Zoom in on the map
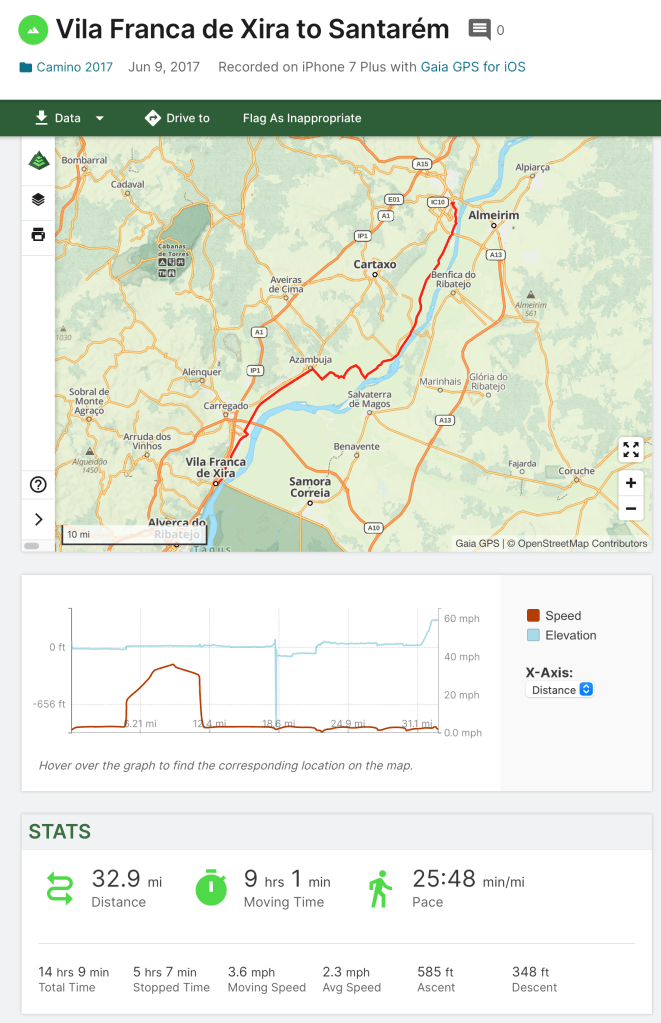 coord(631,483)
